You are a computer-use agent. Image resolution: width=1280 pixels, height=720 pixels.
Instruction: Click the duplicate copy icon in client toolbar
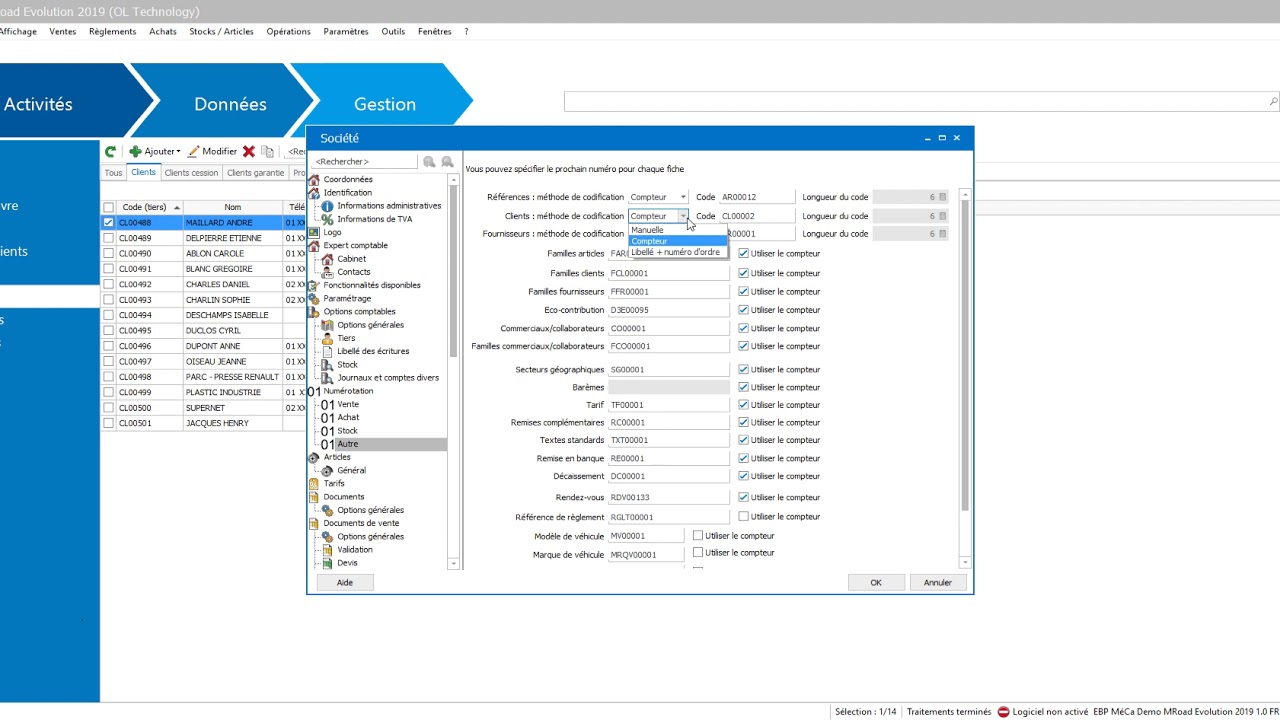click(x=267, y=152)
